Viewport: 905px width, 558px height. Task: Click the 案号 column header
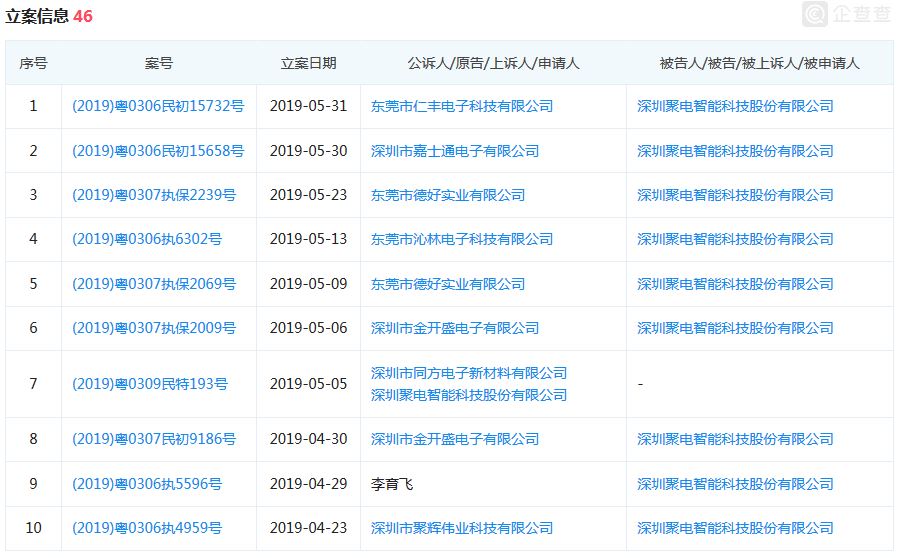(159, 63)
